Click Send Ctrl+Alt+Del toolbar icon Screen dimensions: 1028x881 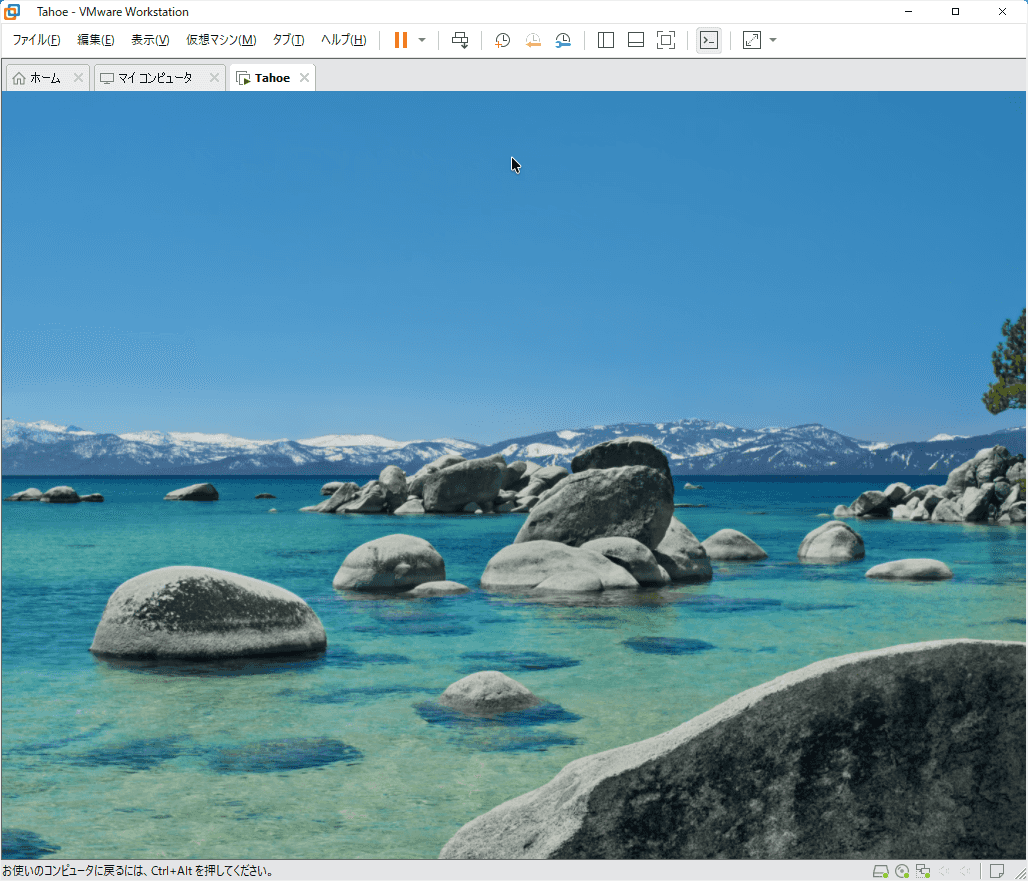pos(460,40)
